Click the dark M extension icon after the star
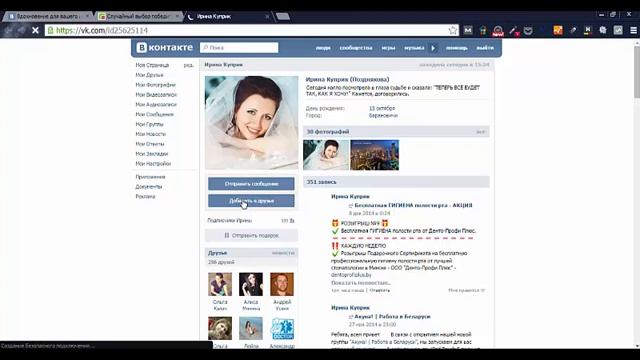Screen dimensions: 640x360 click(x=468, y=30)
